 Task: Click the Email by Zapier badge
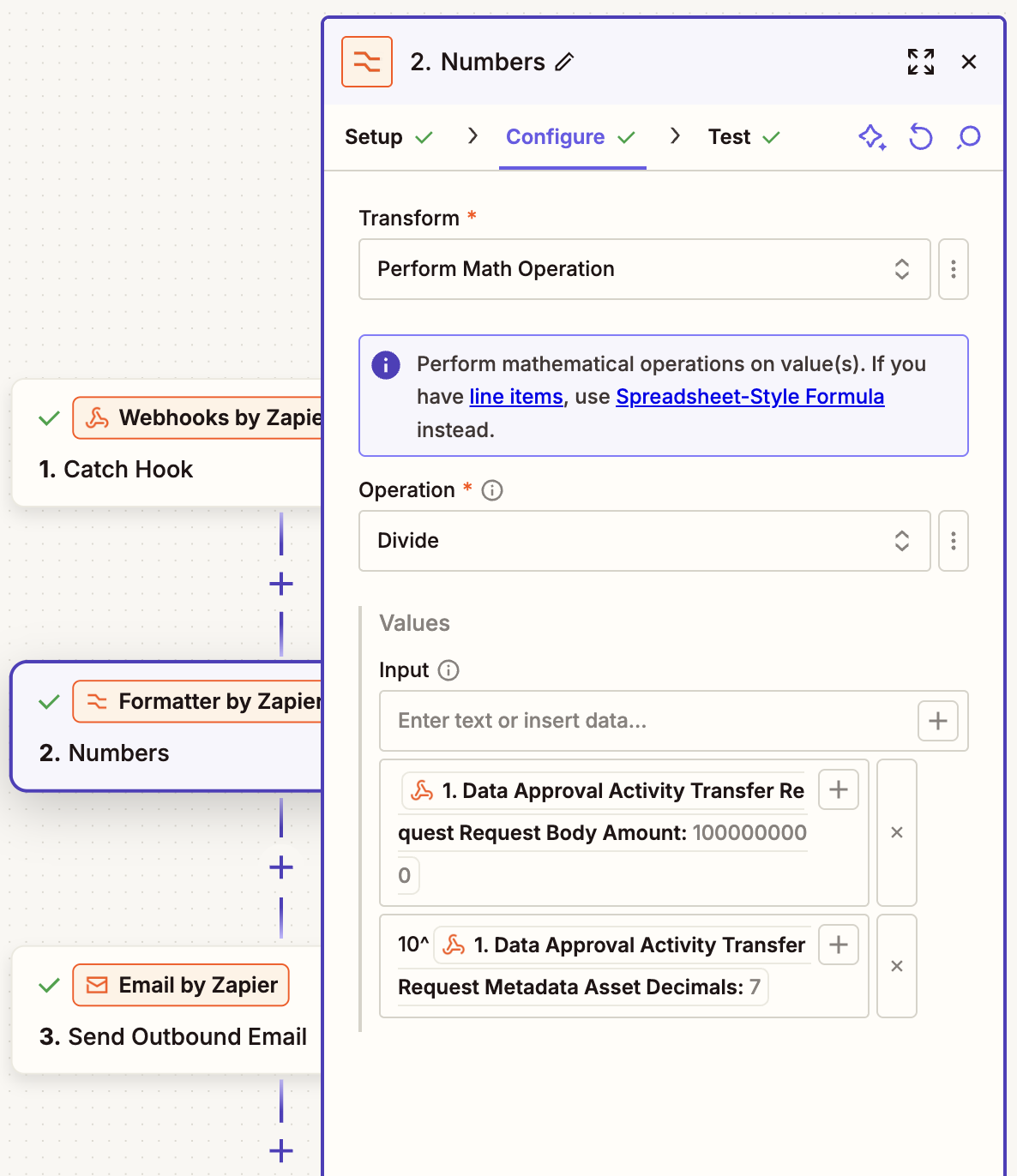tap(181, 985)
